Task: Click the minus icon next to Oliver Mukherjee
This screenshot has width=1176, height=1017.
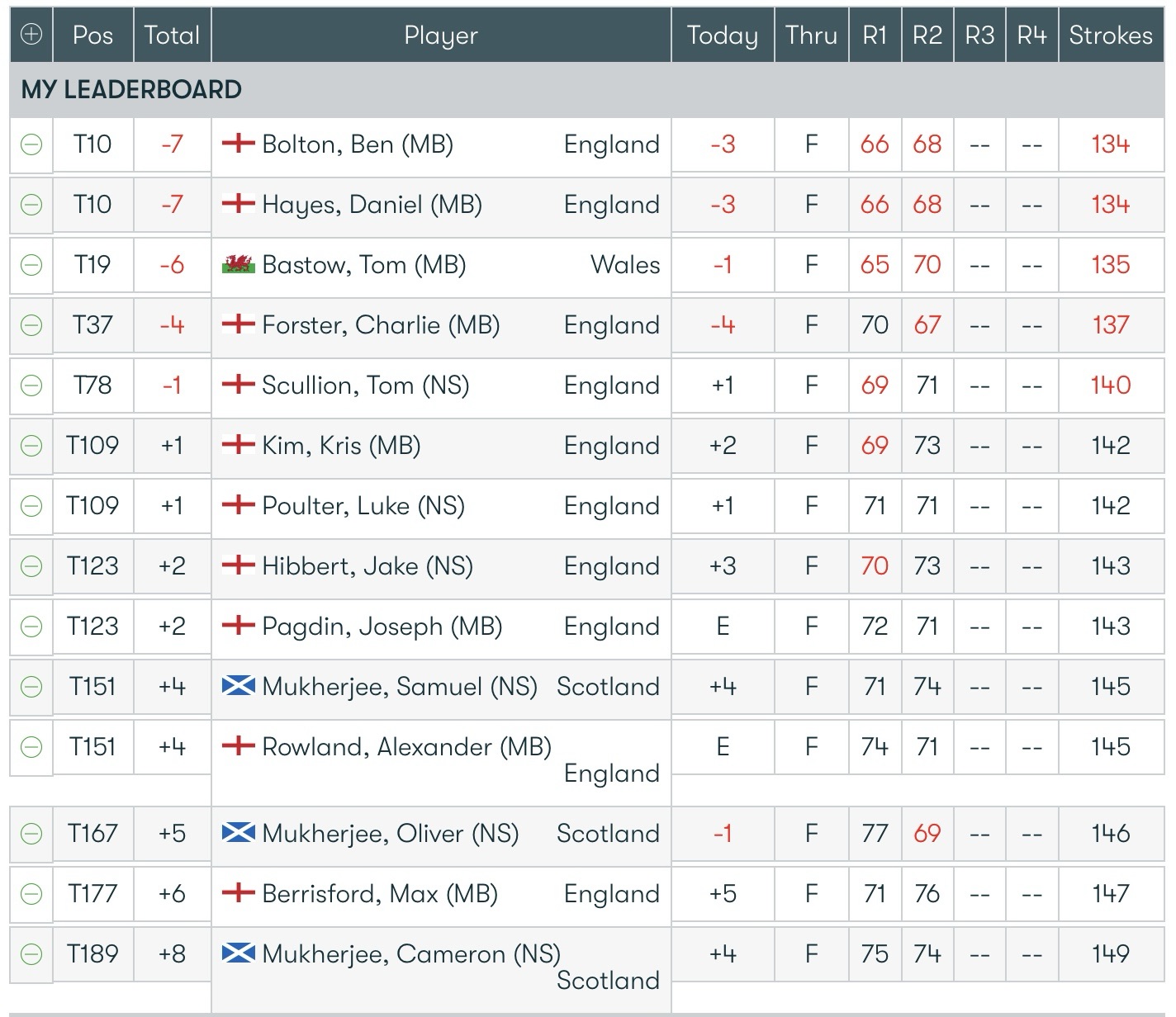Action: pyautogui.click(x=31, y=834)
